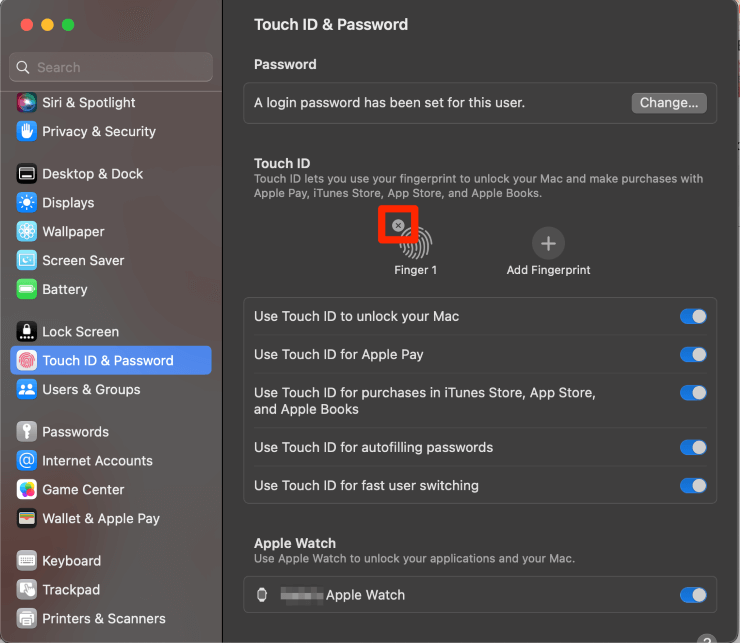This screenshot has height=643, width=740.
Task: Disable Touch ID to unlock your Mac
Action: click(693, 316)
